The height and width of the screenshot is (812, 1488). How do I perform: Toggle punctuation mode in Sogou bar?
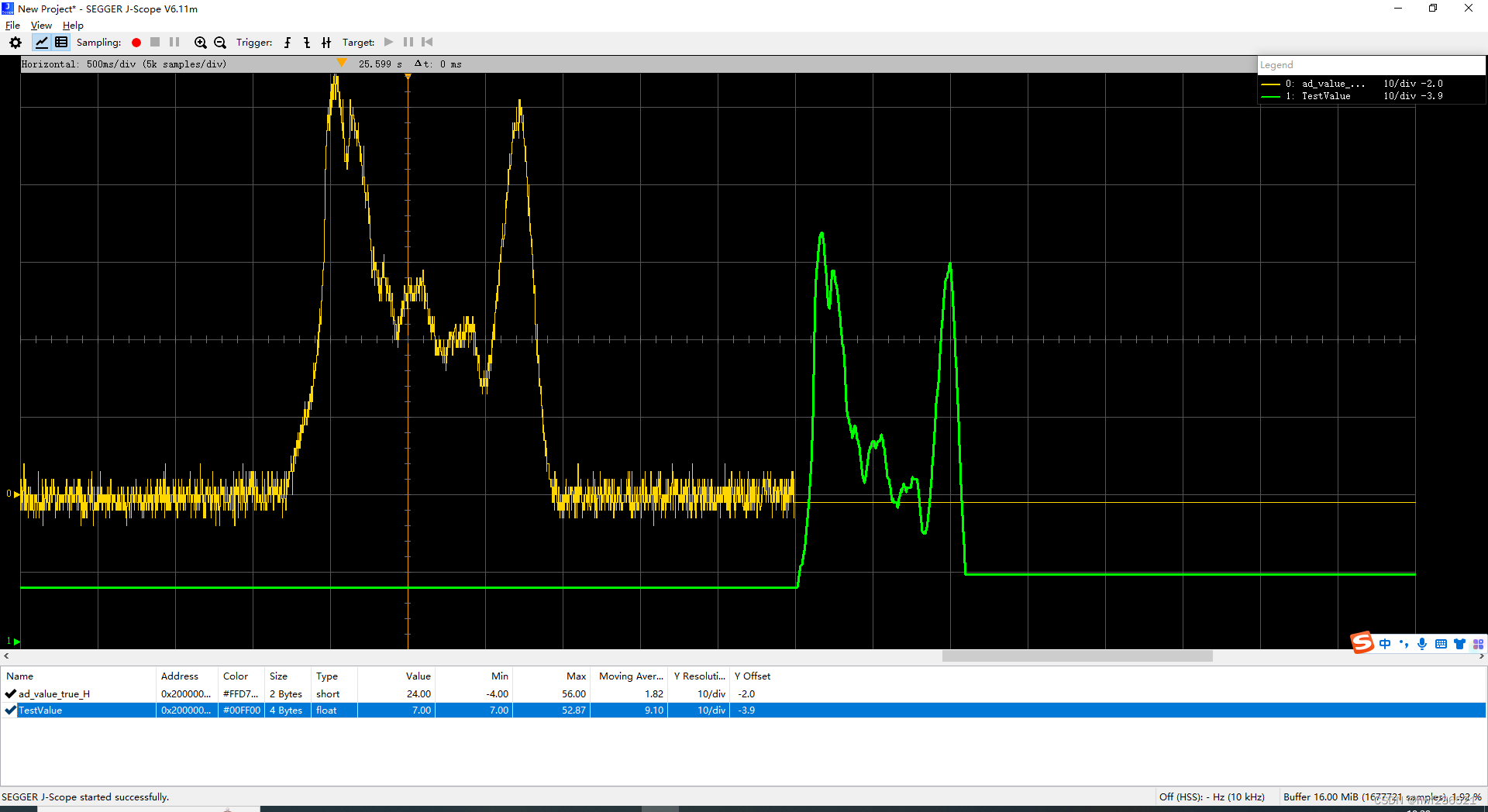pos(1404,644)
